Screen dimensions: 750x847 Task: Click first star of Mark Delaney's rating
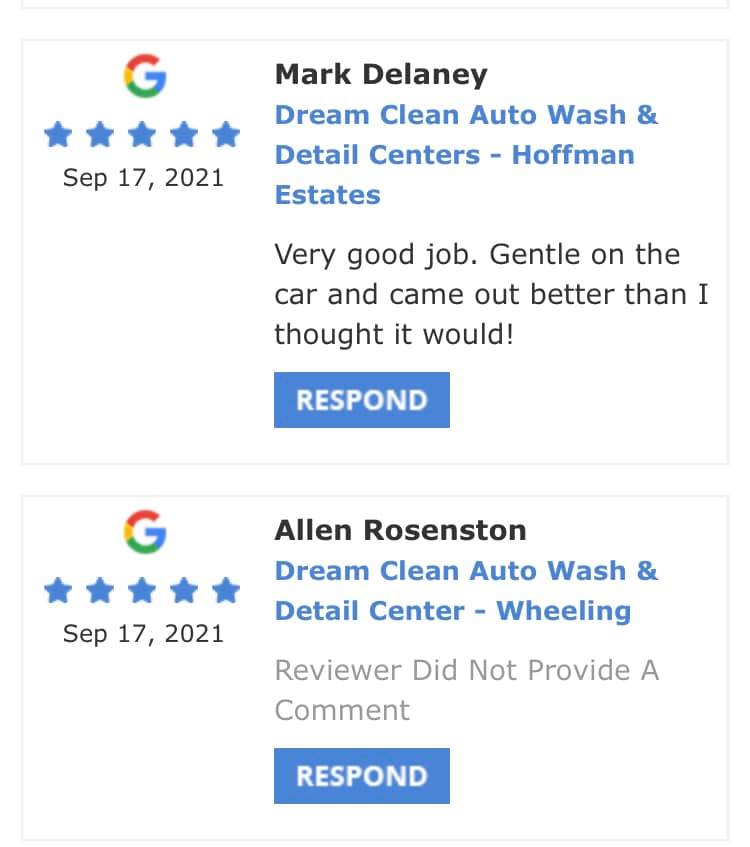(x=58, y=134)
